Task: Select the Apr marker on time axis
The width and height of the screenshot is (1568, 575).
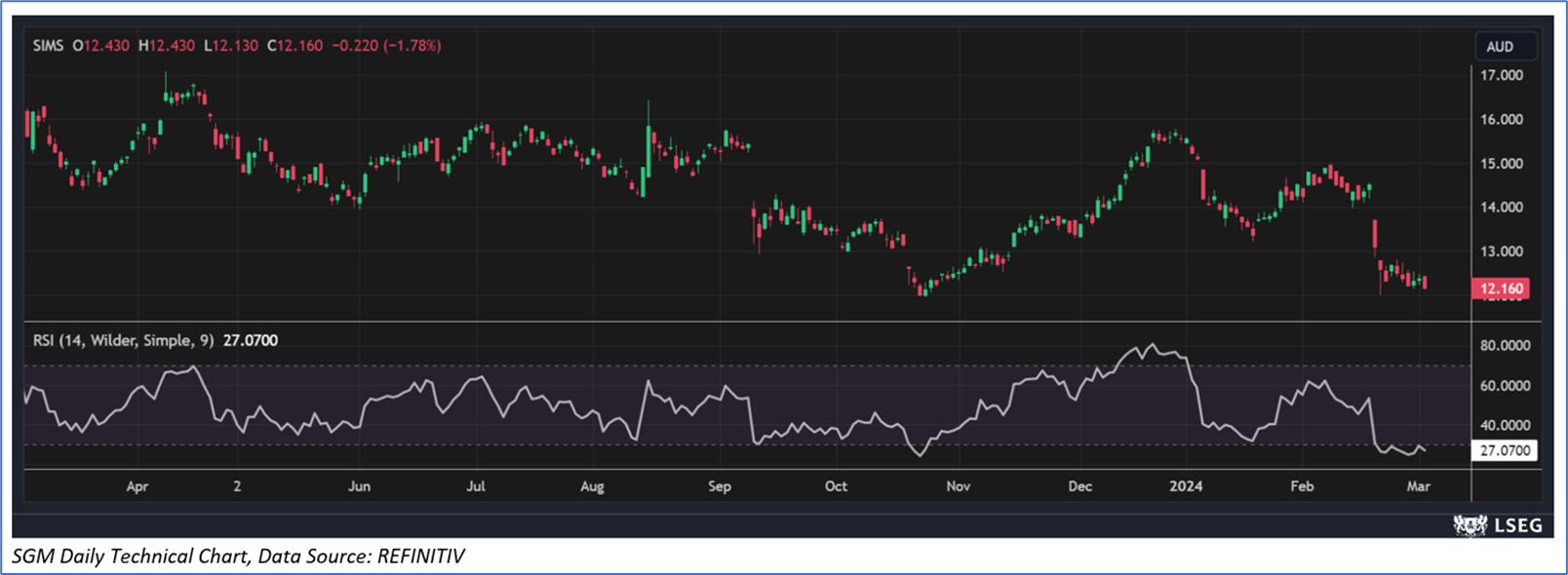Action: tap(137, 485)
